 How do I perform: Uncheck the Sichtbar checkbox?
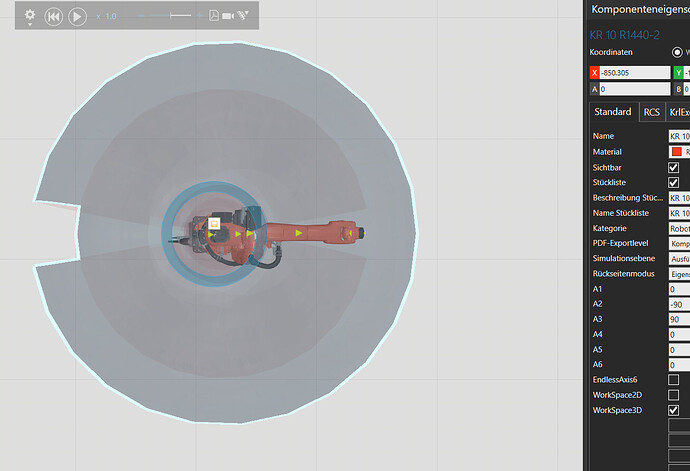[x=674, y=167]
